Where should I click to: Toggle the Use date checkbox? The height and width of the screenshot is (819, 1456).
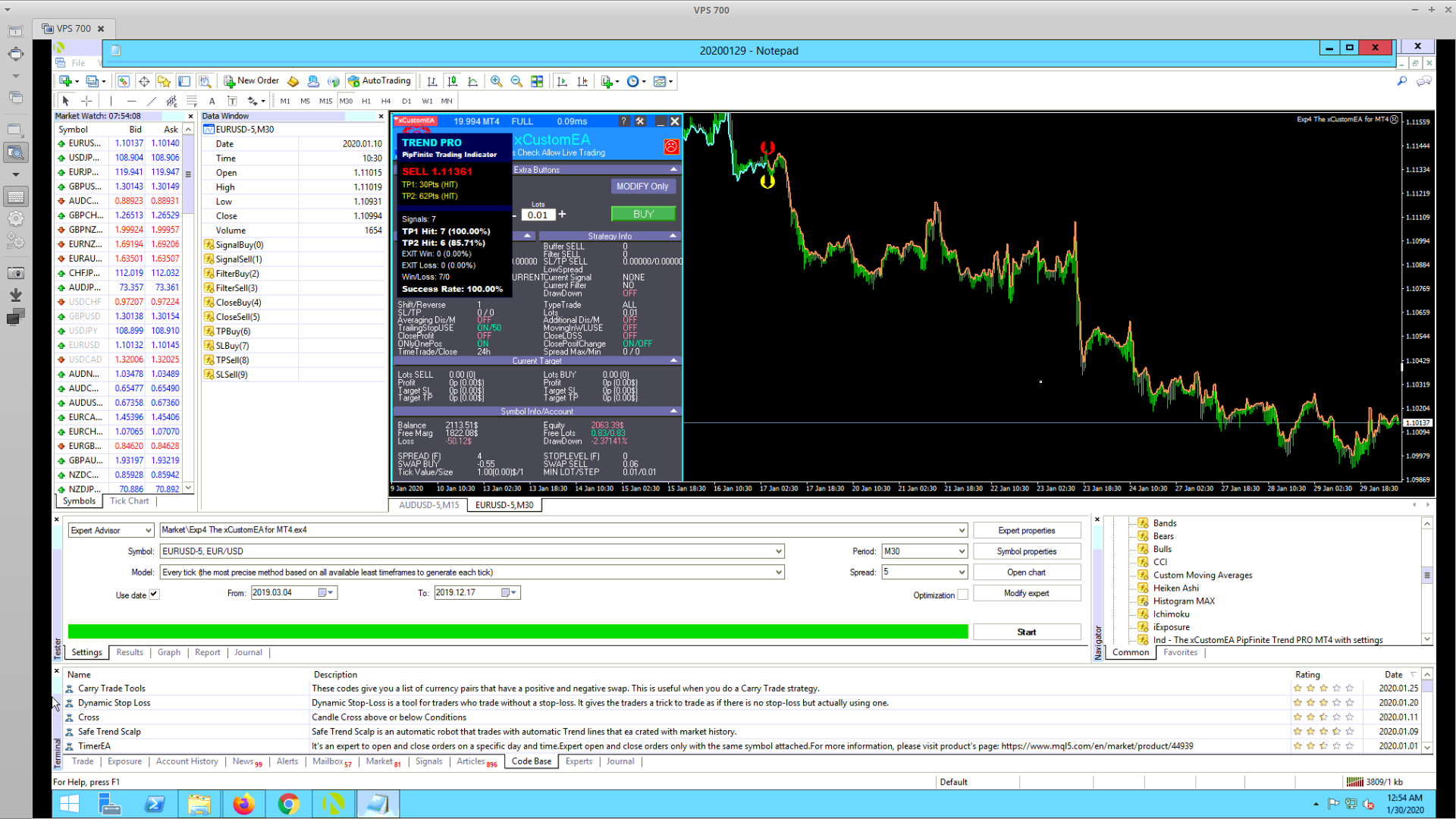click(154, 595)
